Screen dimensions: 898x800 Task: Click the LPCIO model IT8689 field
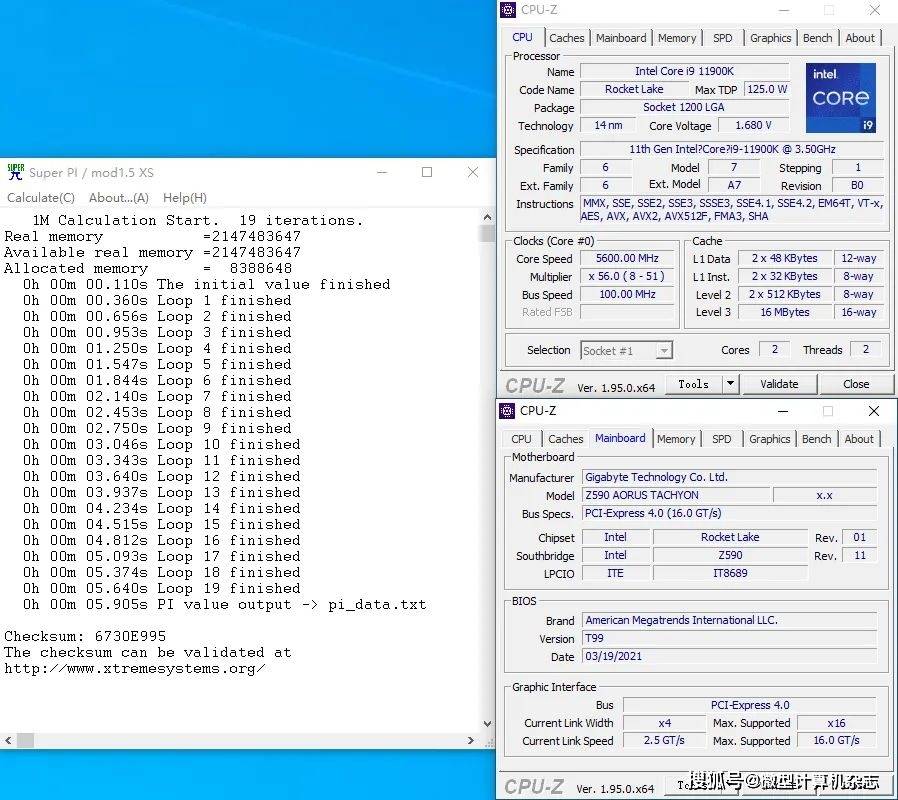point(730,573)
